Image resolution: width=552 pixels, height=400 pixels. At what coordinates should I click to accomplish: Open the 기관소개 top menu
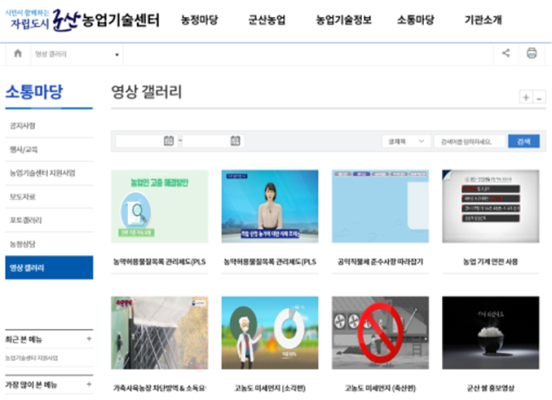point(483,20)
